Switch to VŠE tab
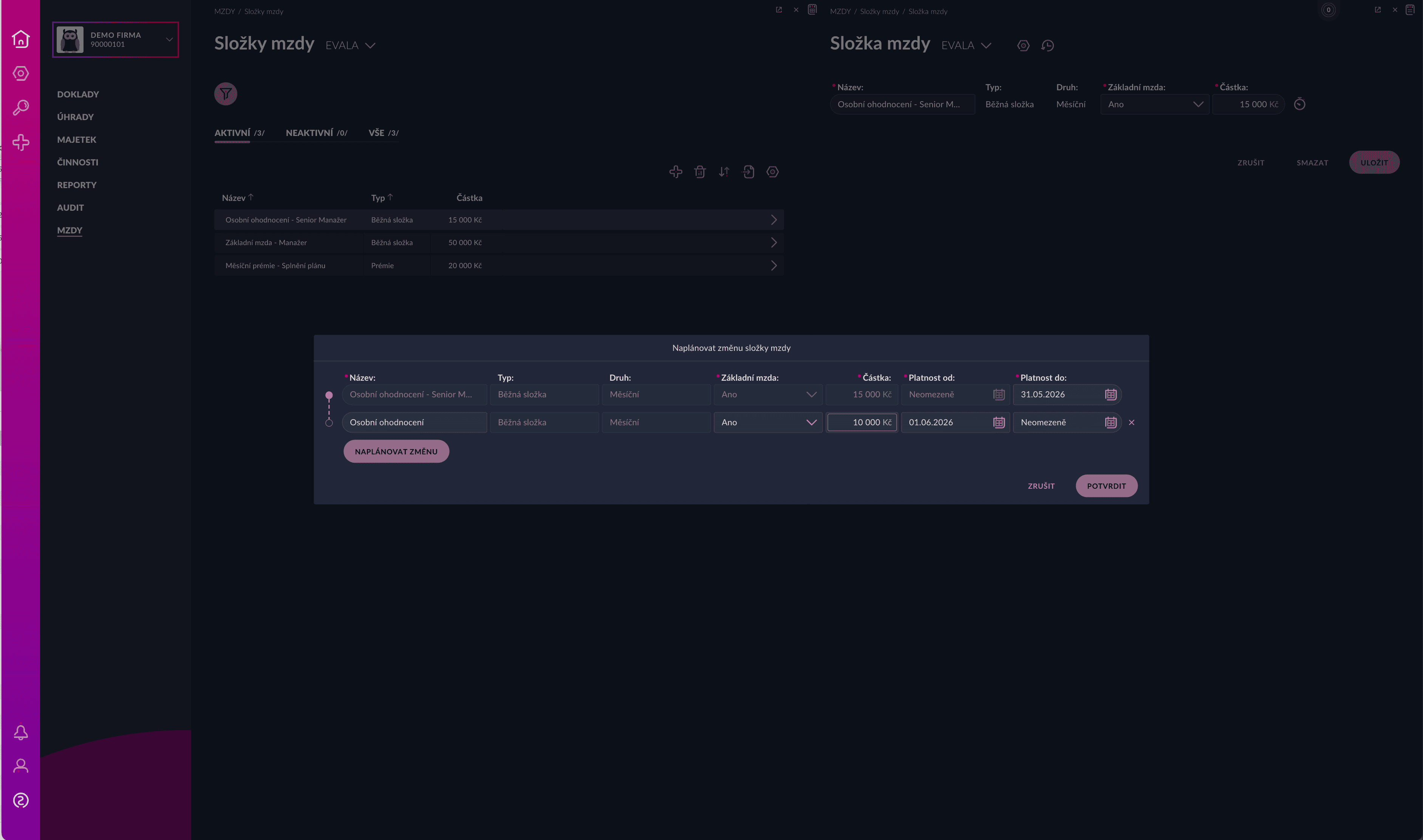Viewport: 1423px width, 840px height. pyautogui.click(x=384, y=133)
